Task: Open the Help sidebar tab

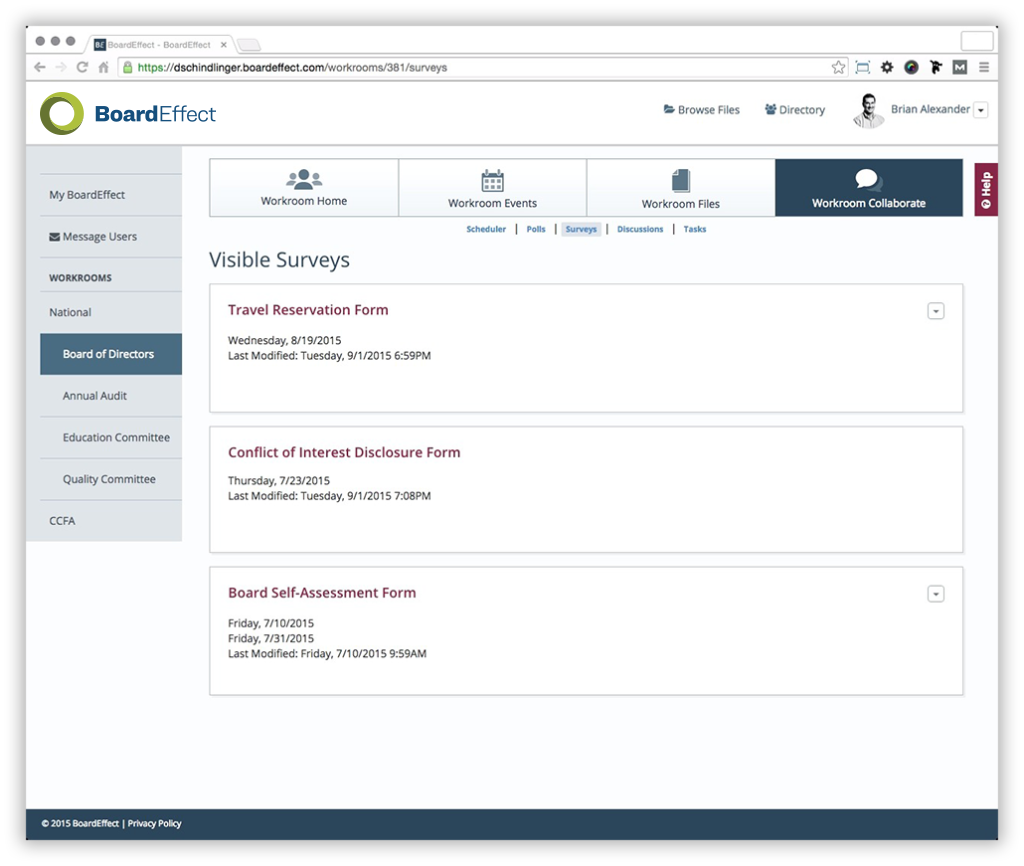Action: (x=985, y=188)
